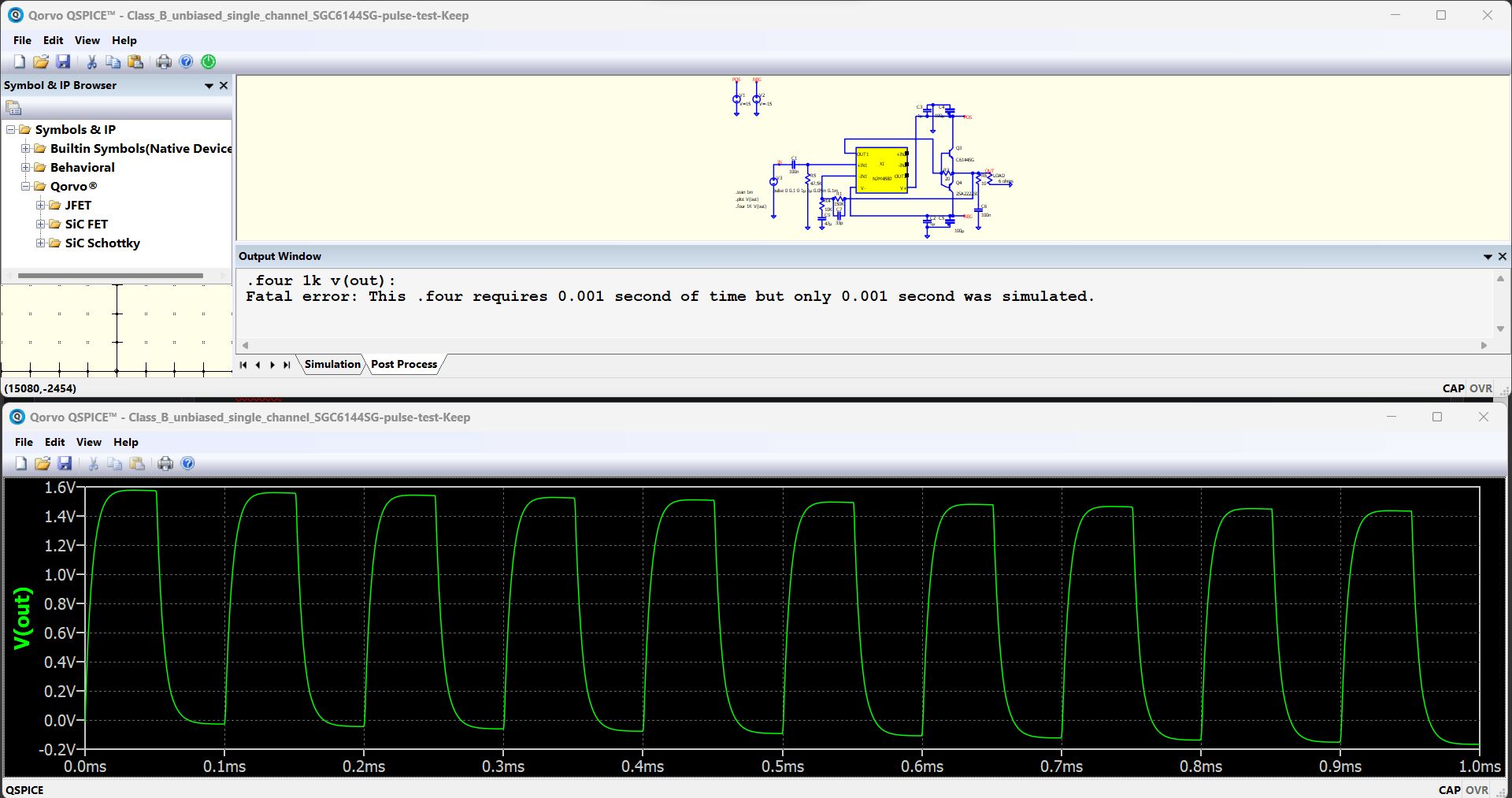
Task: Copy icon in waveform window toolbar
Action: click(x=115, y=463)
